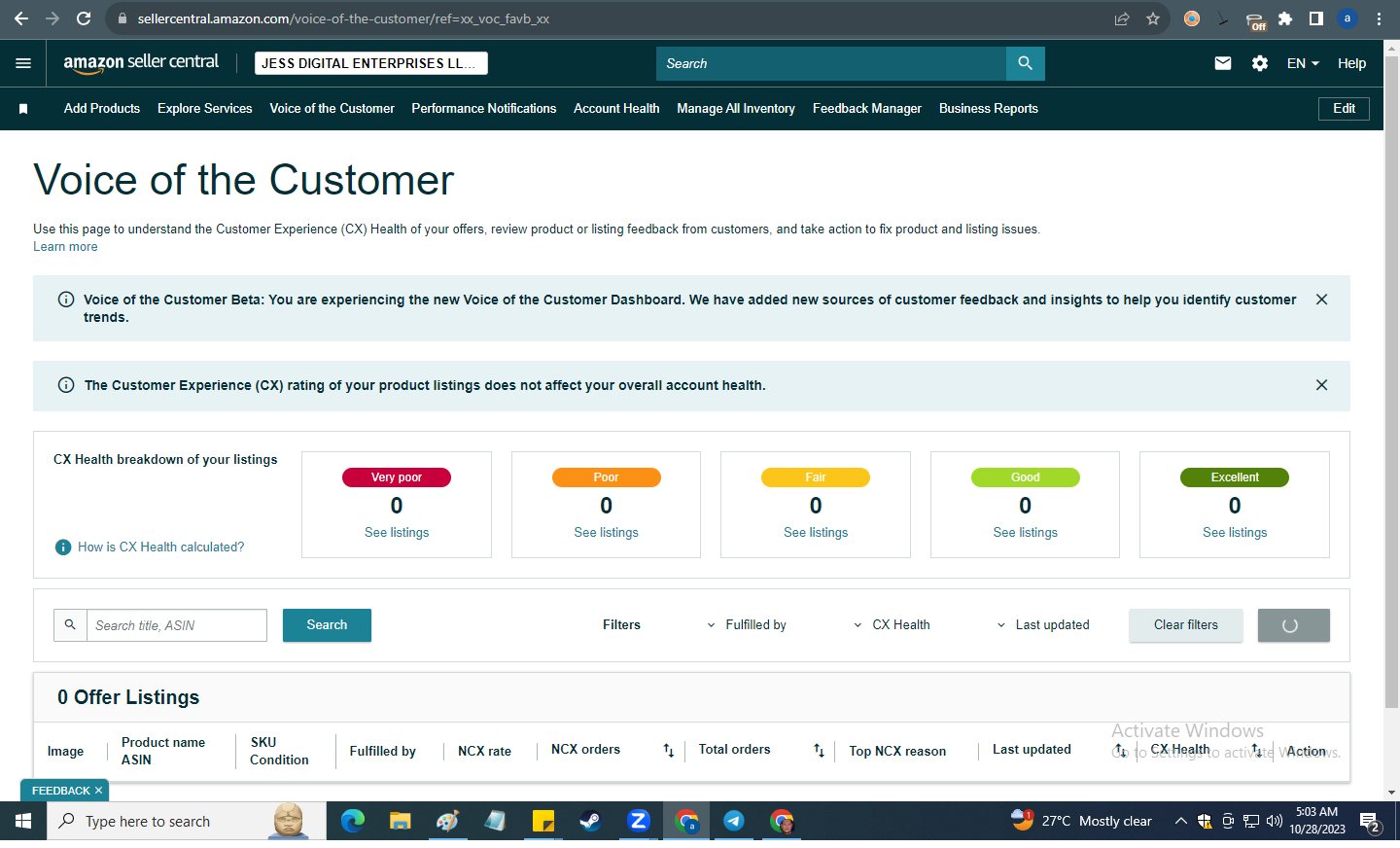The height and width of the screenshot is (848, 1400).
Task: Click See listings under Good
Action: (1026, 533)
